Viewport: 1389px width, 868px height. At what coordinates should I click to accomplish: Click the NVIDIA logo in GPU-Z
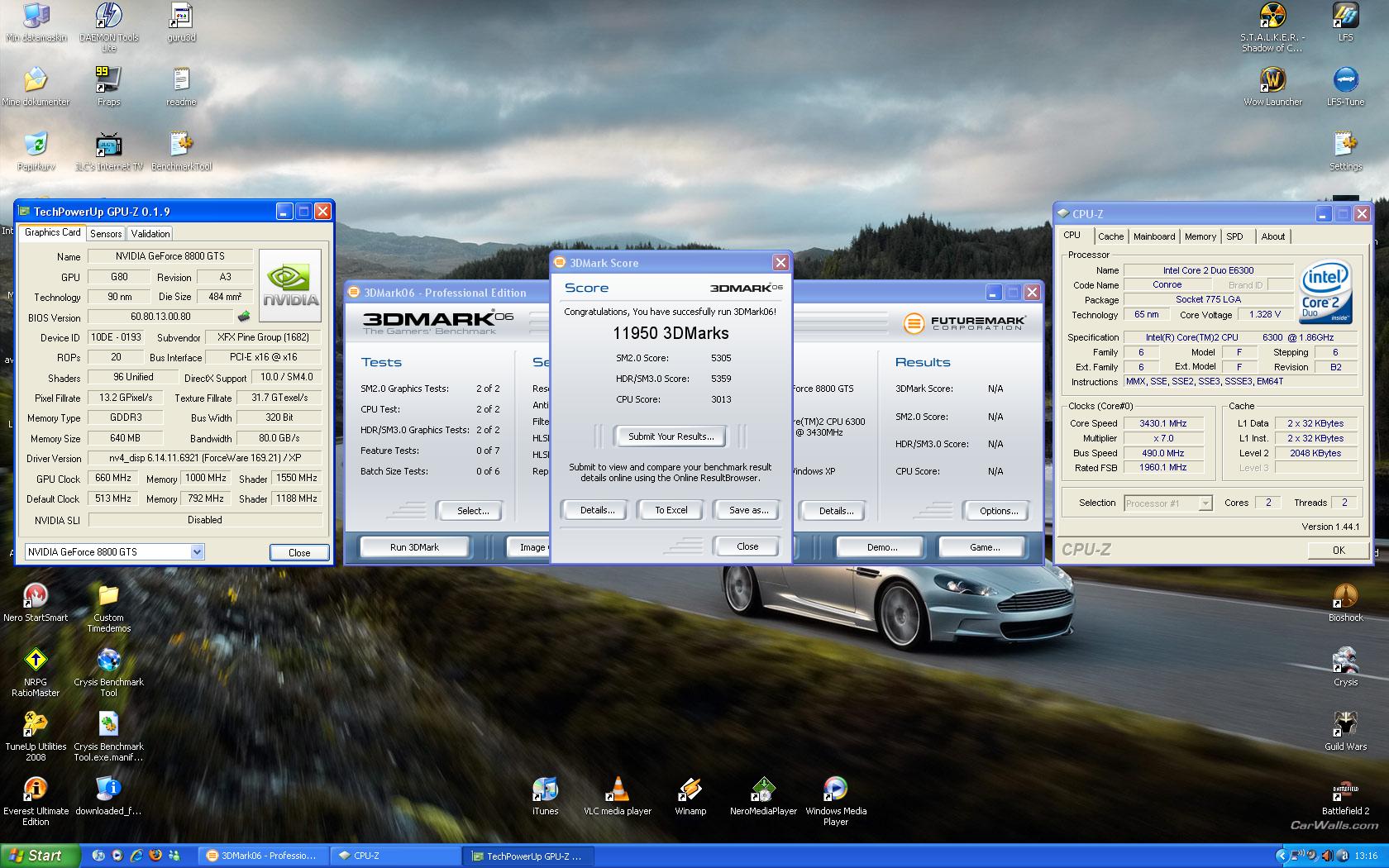(x=290, y=286)
